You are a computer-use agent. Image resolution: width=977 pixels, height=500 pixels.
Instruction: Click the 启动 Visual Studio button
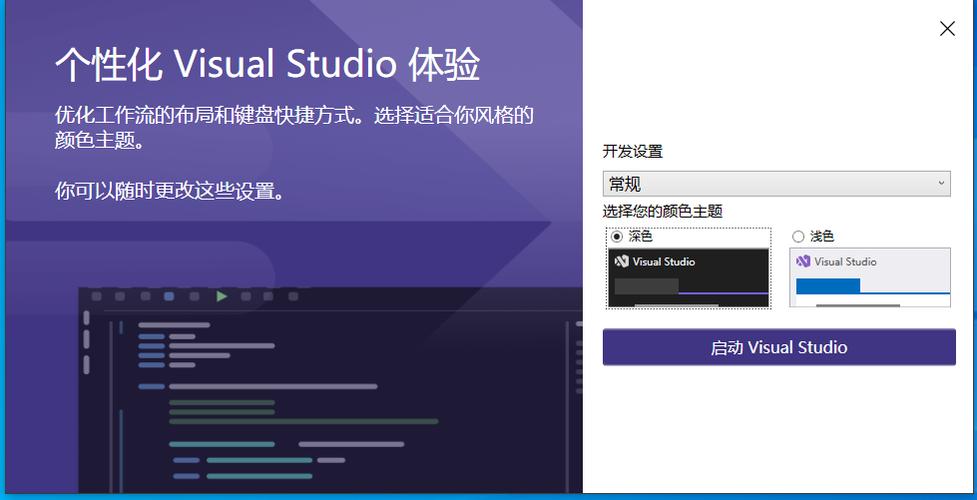pyautogui.click(x=779, y=347)
